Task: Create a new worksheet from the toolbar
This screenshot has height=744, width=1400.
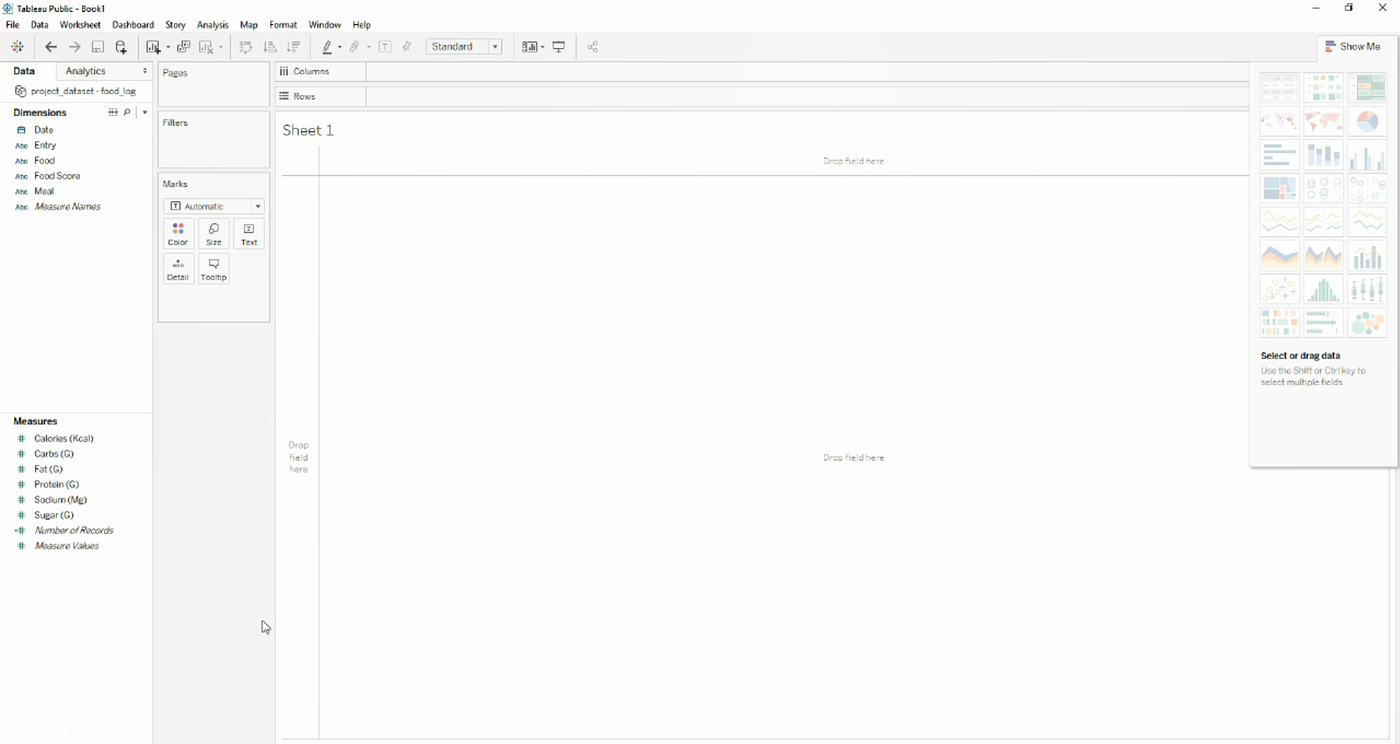Action: [152, 47]
